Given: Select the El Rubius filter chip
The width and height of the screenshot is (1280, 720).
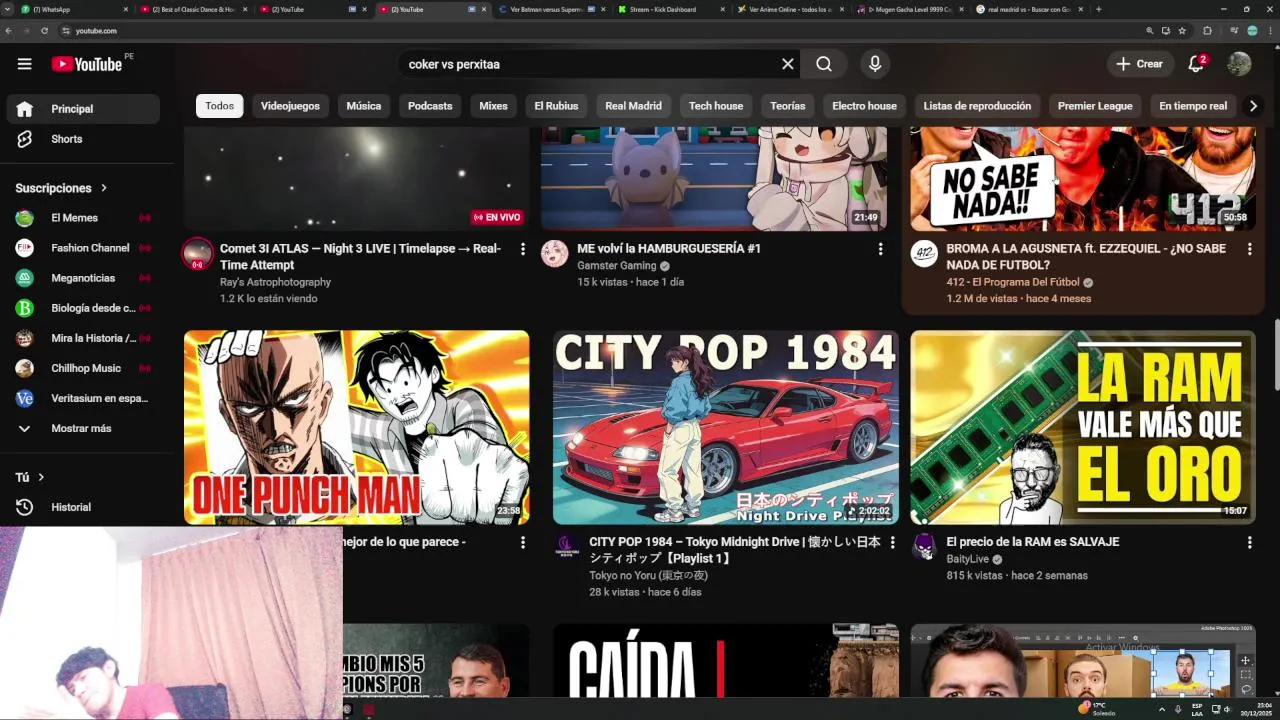Looking at the screenshot, I should [556, 106].
